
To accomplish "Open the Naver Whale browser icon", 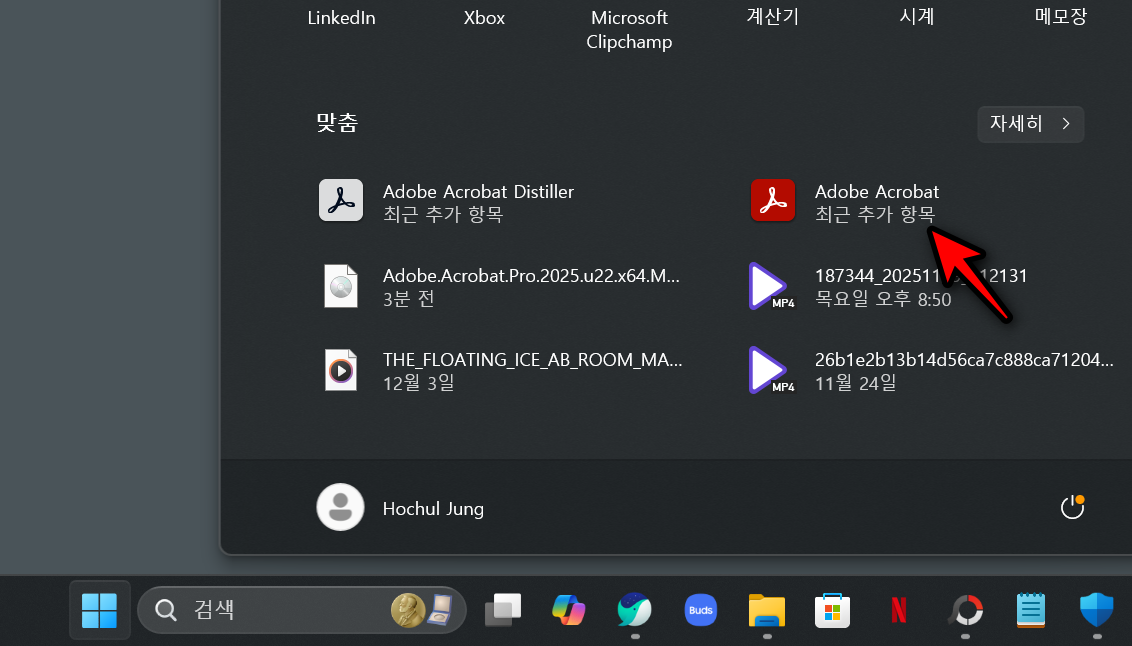I will pos(635,610).
